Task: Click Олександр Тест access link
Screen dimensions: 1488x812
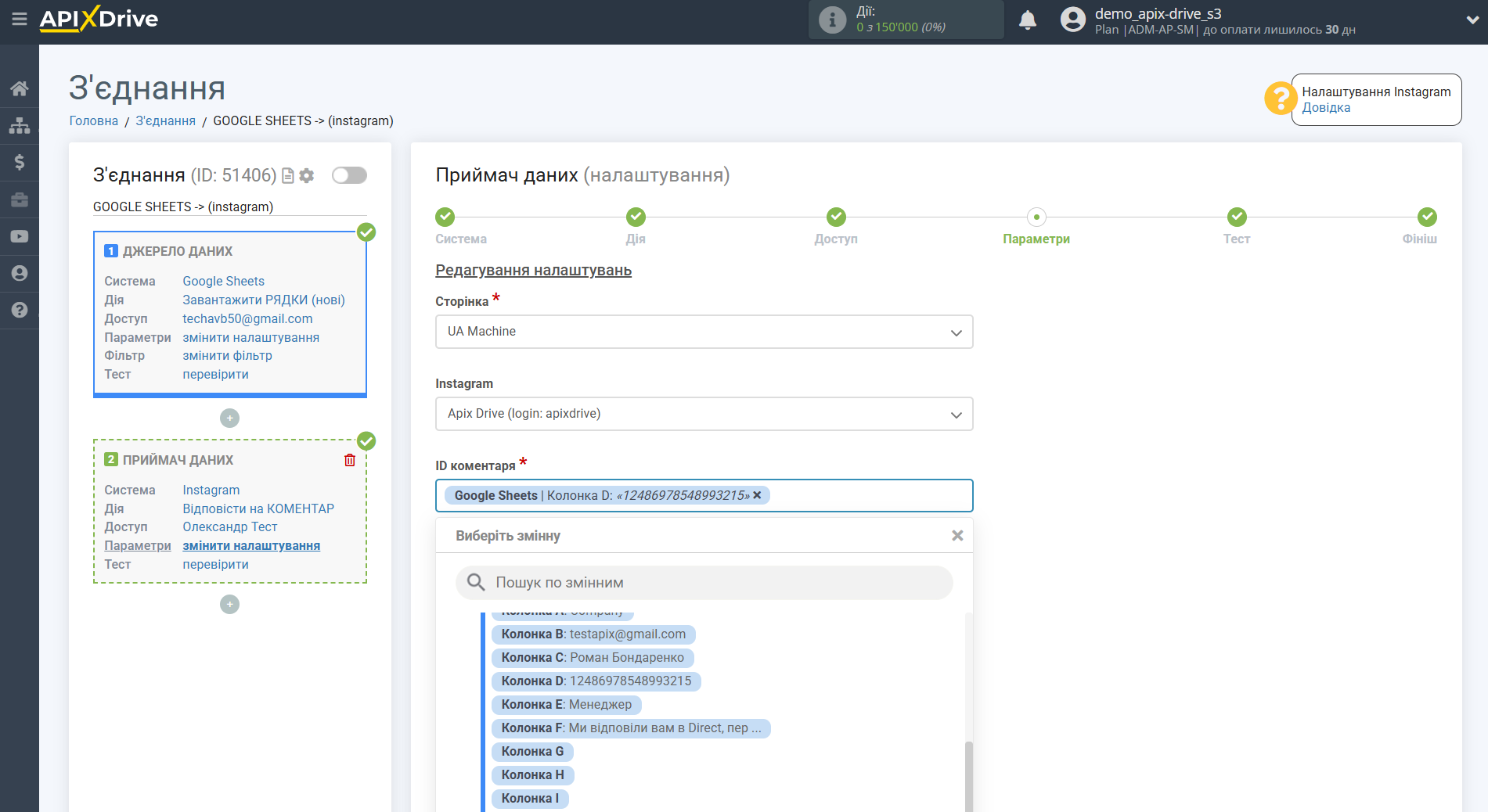Action: coord(230,526)
